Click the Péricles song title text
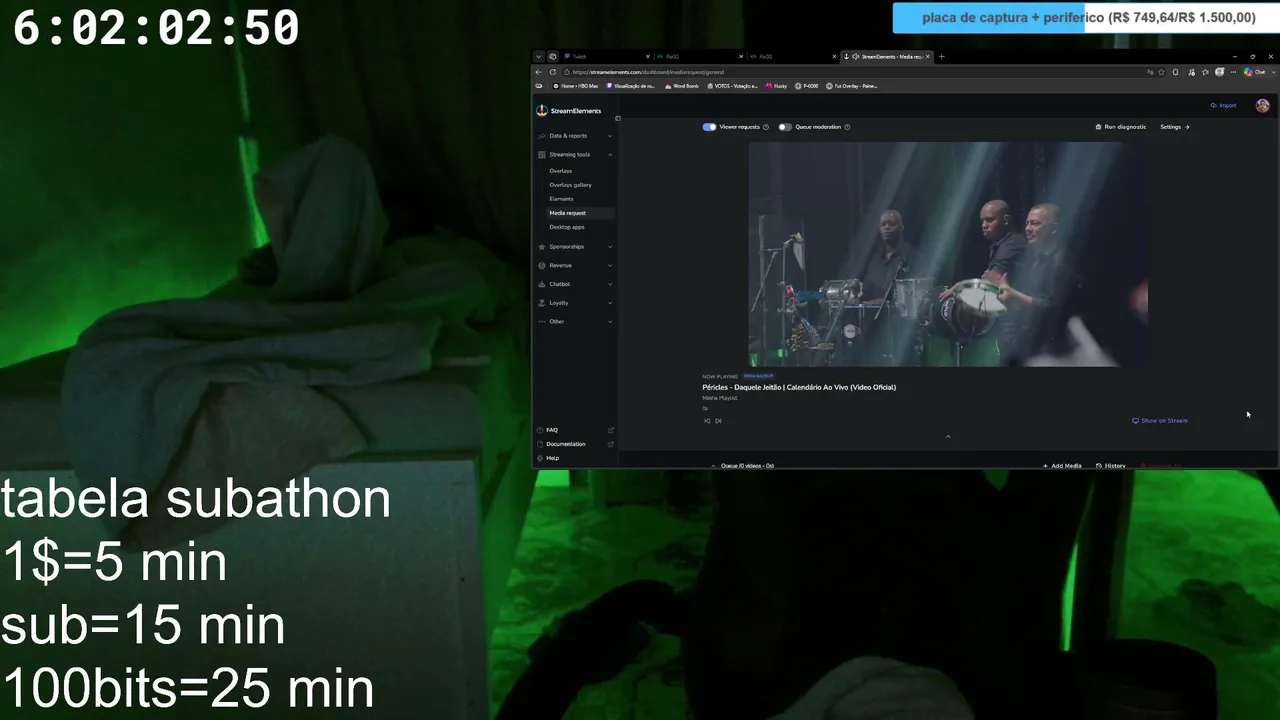This screenshot has height=720, width=1280. tap(799, 387)
